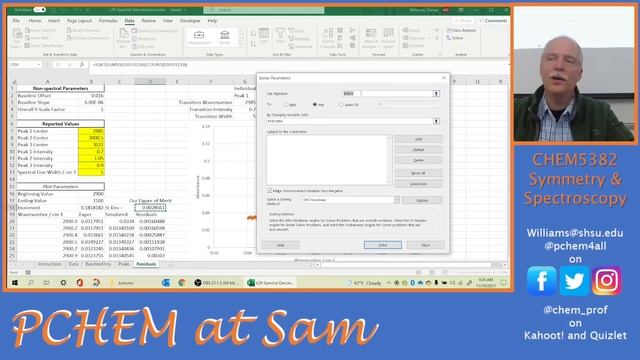640x360 pixels.
Task: Click the Reset All button
Action: [418, 173]
